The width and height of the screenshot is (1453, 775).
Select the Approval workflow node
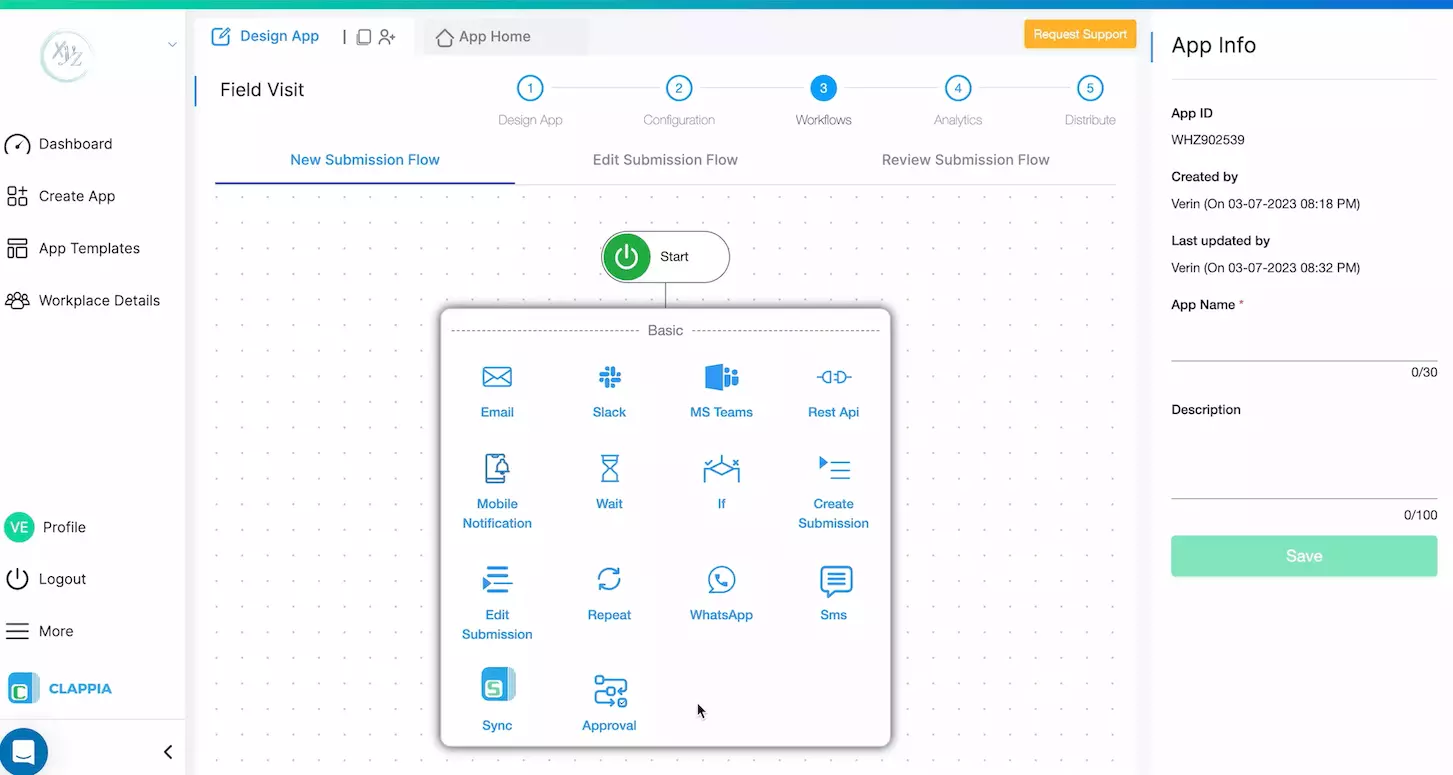[609, 700]
